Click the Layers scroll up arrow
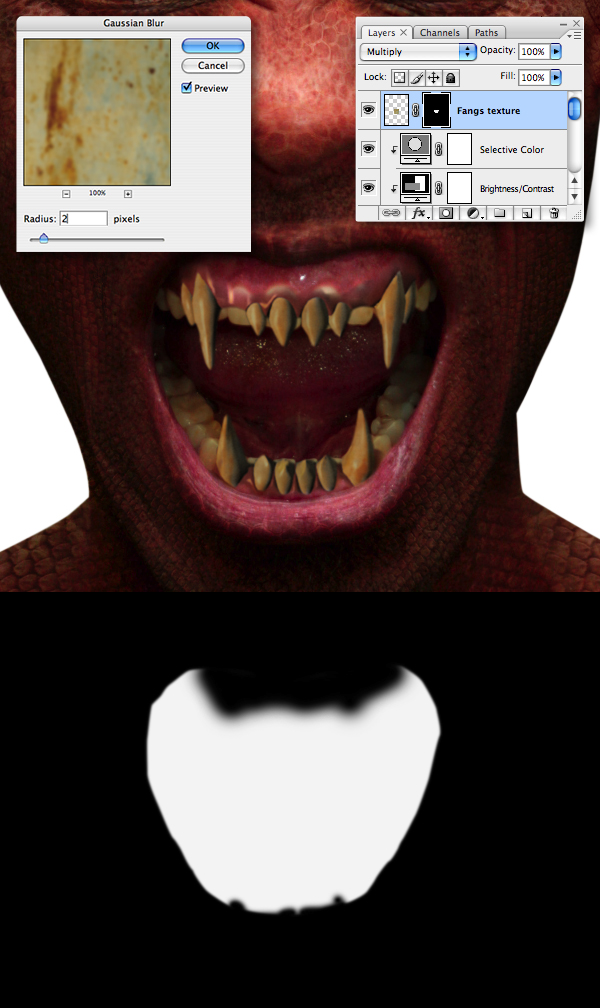This screenshot has height=1008, width=600. coord(575,181)
